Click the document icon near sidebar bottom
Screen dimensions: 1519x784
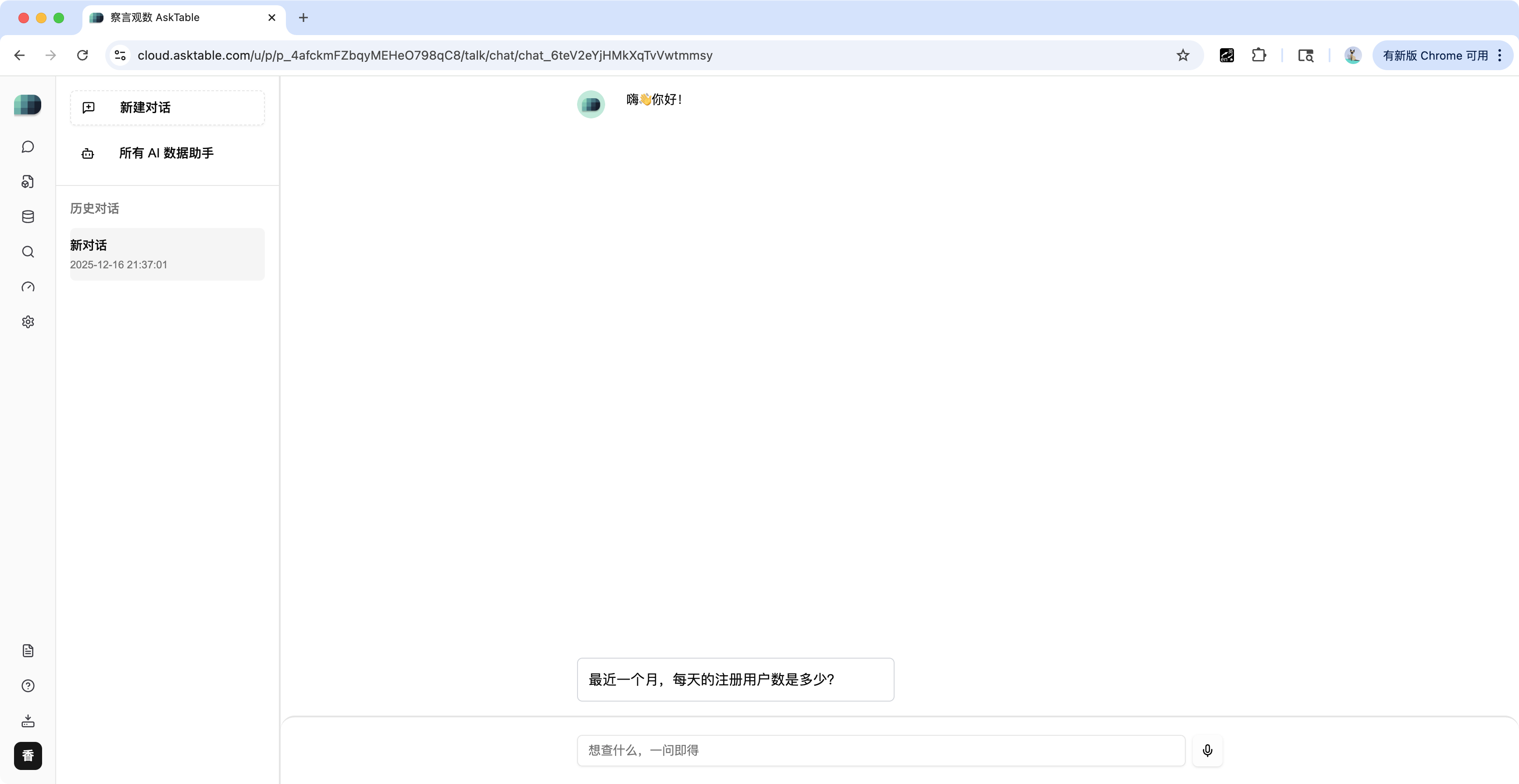click(x=28, y=651)
